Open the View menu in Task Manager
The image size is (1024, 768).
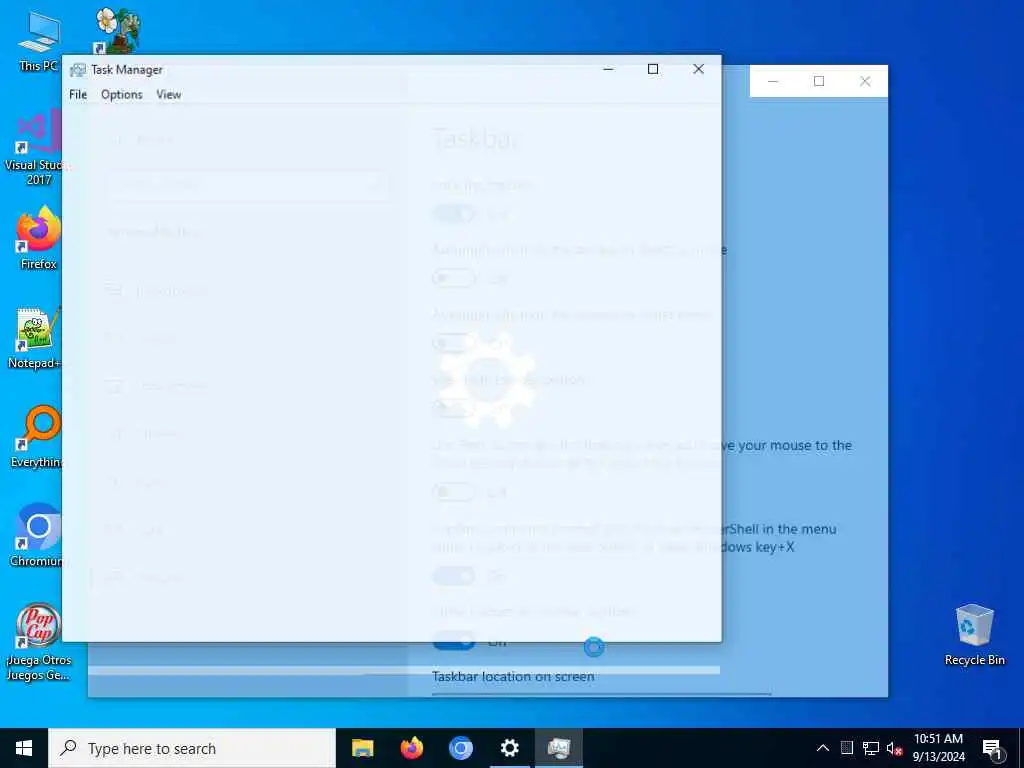click(168, 95)
